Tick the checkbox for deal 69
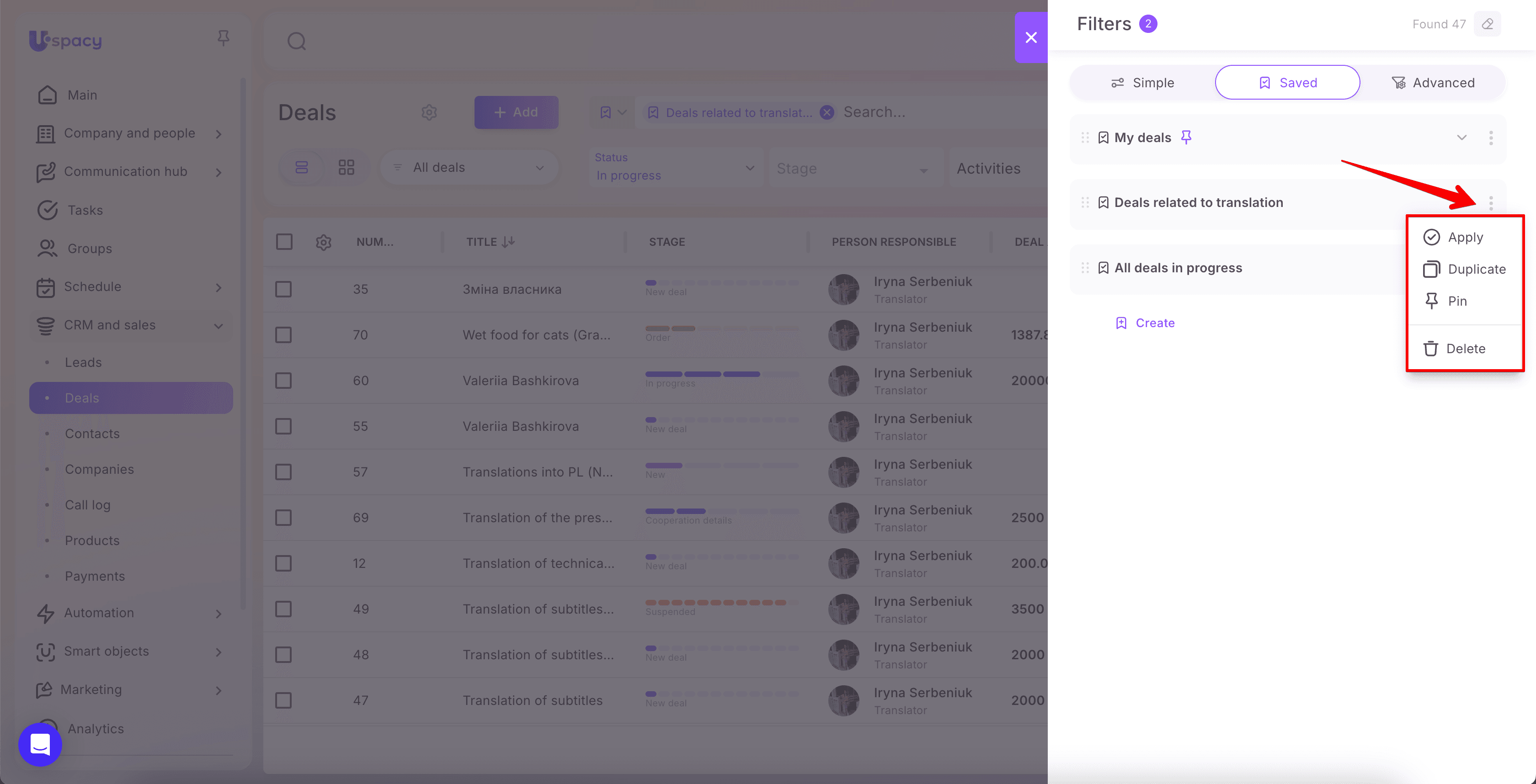The height and width of the screenshot is (784, 1536). 283,518
